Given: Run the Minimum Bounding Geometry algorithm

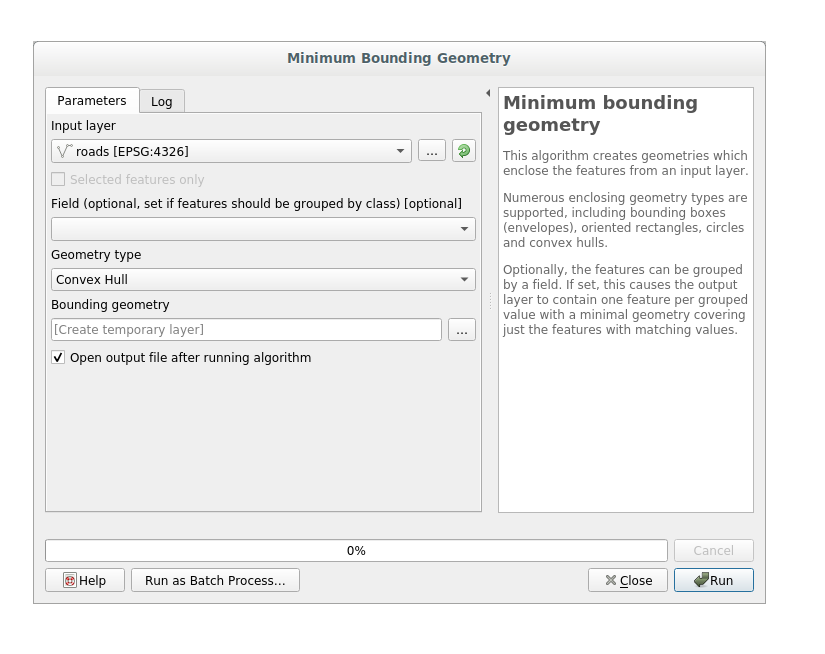Looking at the screenshot, I should [713, 580].
